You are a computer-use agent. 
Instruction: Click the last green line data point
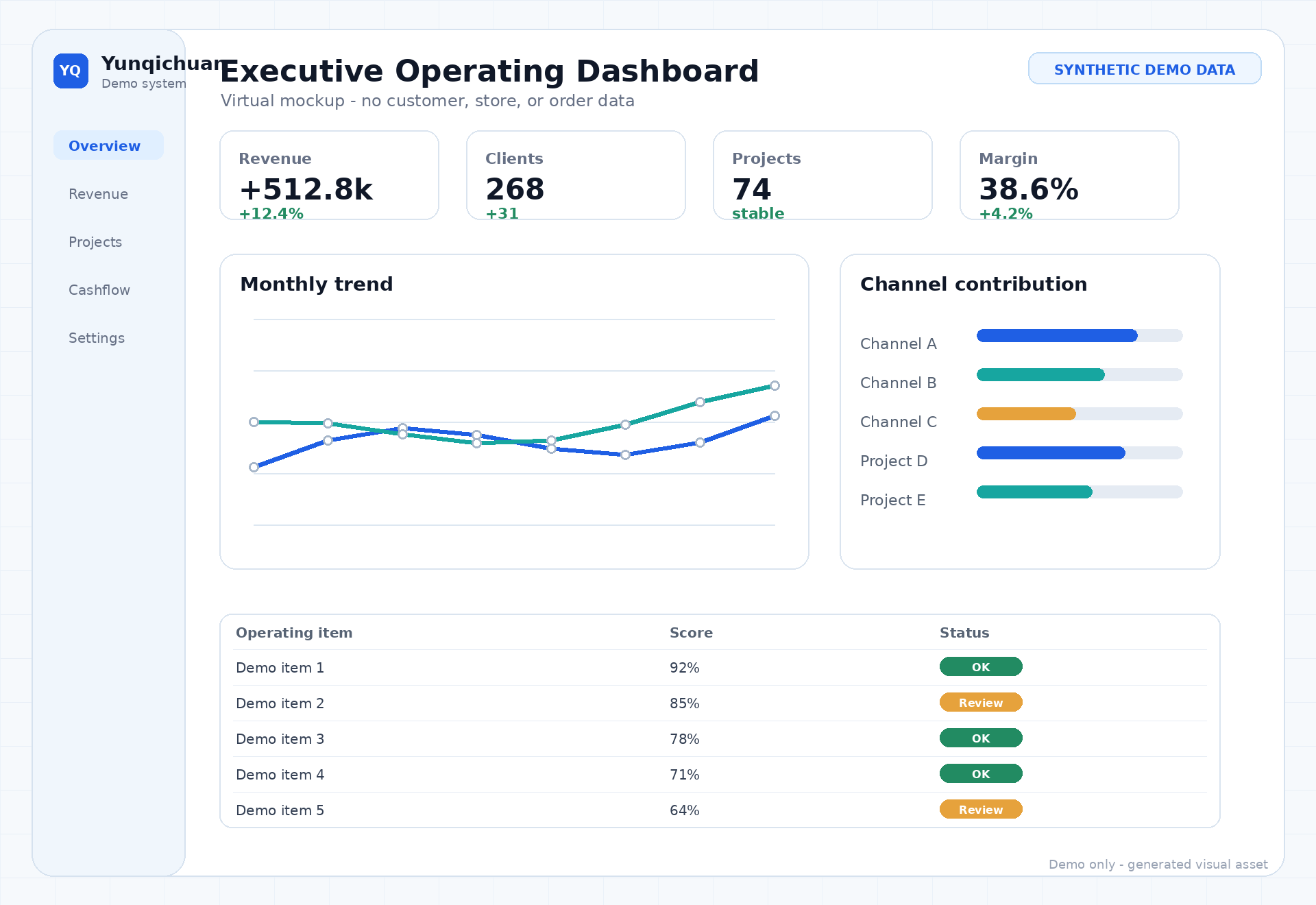point(775,385)
